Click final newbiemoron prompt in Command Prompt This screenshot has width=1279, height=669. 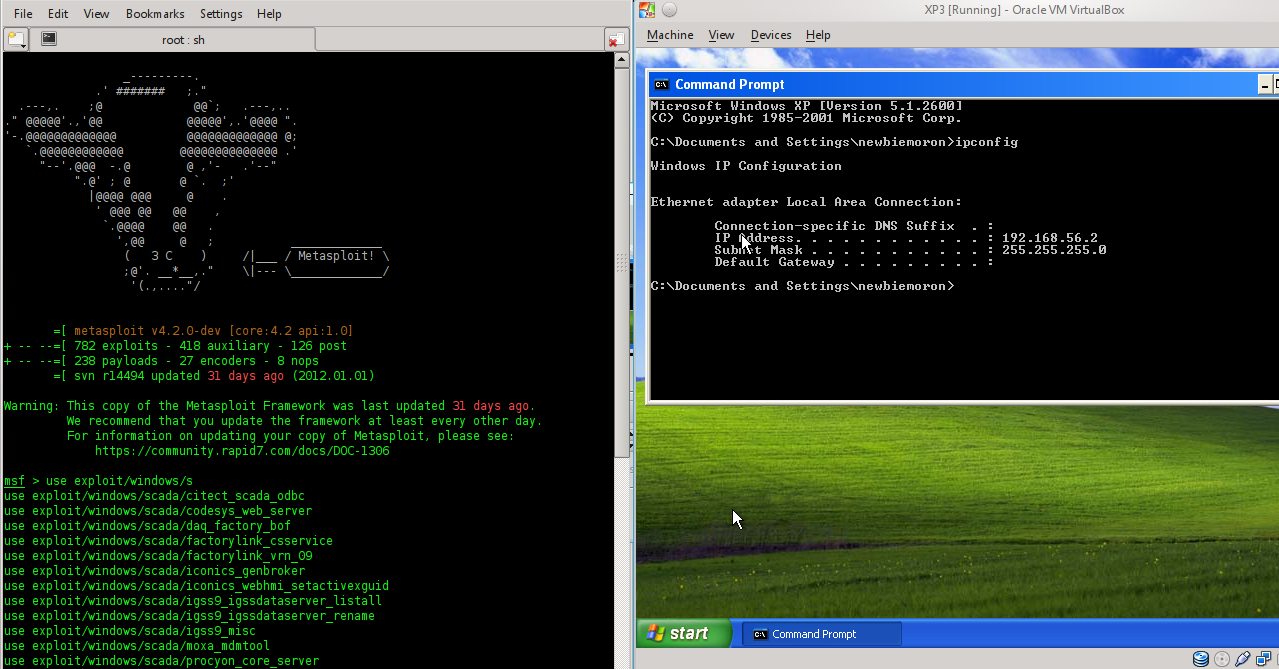click(802, 286)
